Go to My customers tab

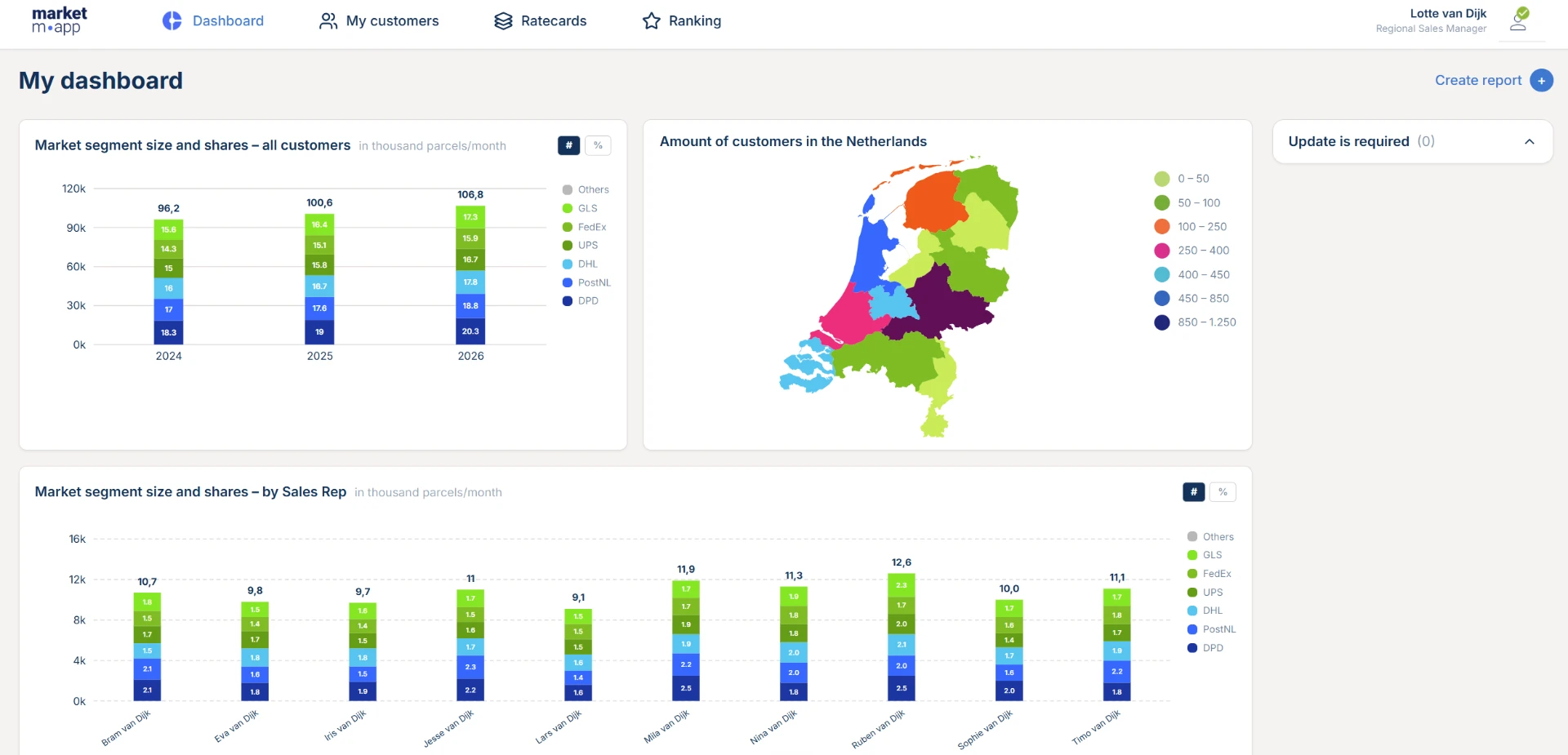[379, 20]
